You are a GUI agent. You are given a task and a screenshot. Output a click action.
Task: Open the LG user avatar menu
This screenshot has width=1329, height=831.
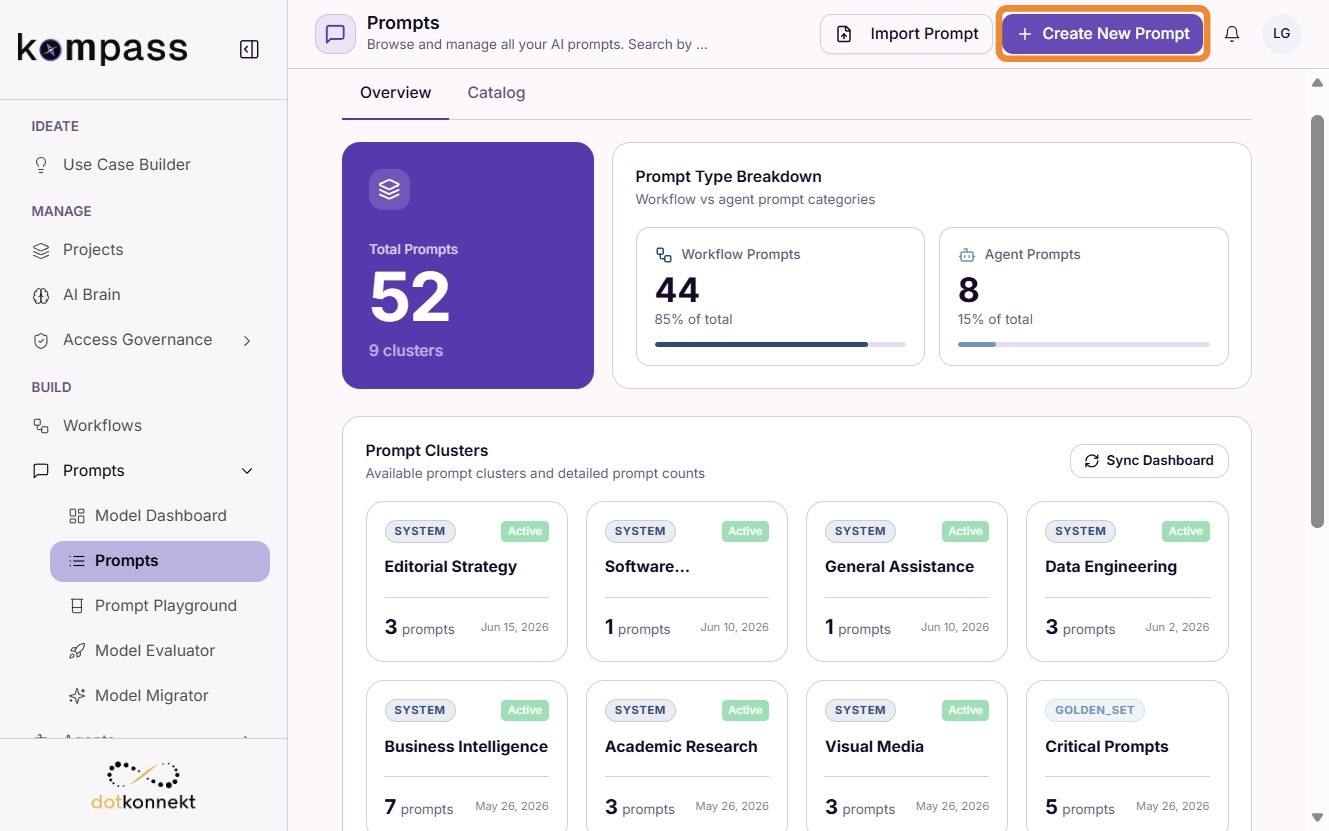1282,34
